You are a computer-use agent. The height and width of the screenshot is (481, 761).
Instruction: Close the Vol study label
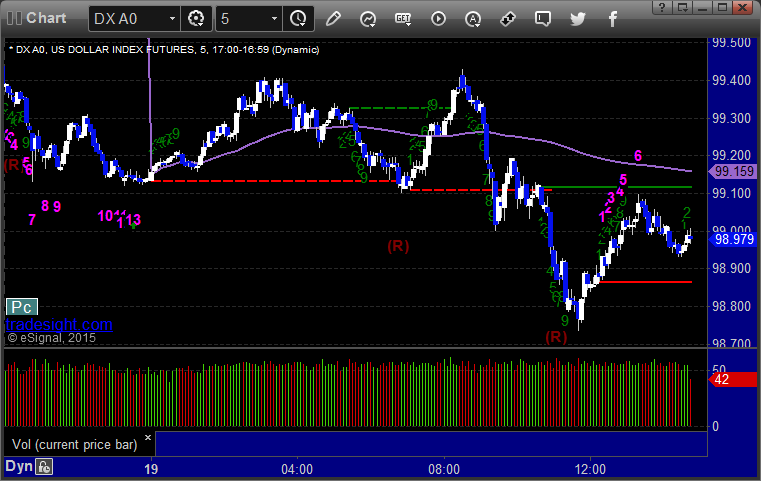(148, 437)
